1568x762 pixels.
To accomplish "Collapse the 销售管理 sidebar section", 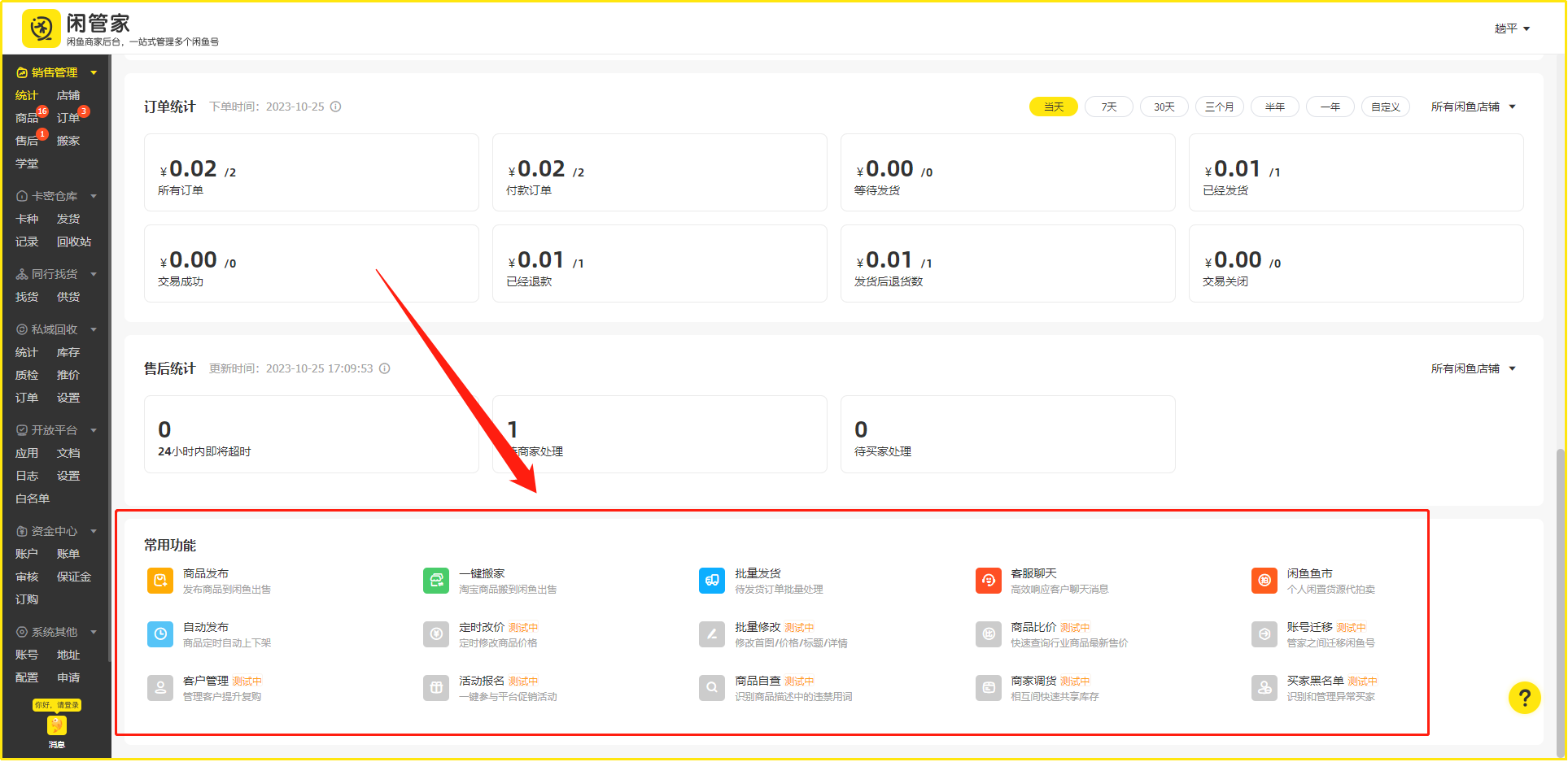I will point(56,72).
